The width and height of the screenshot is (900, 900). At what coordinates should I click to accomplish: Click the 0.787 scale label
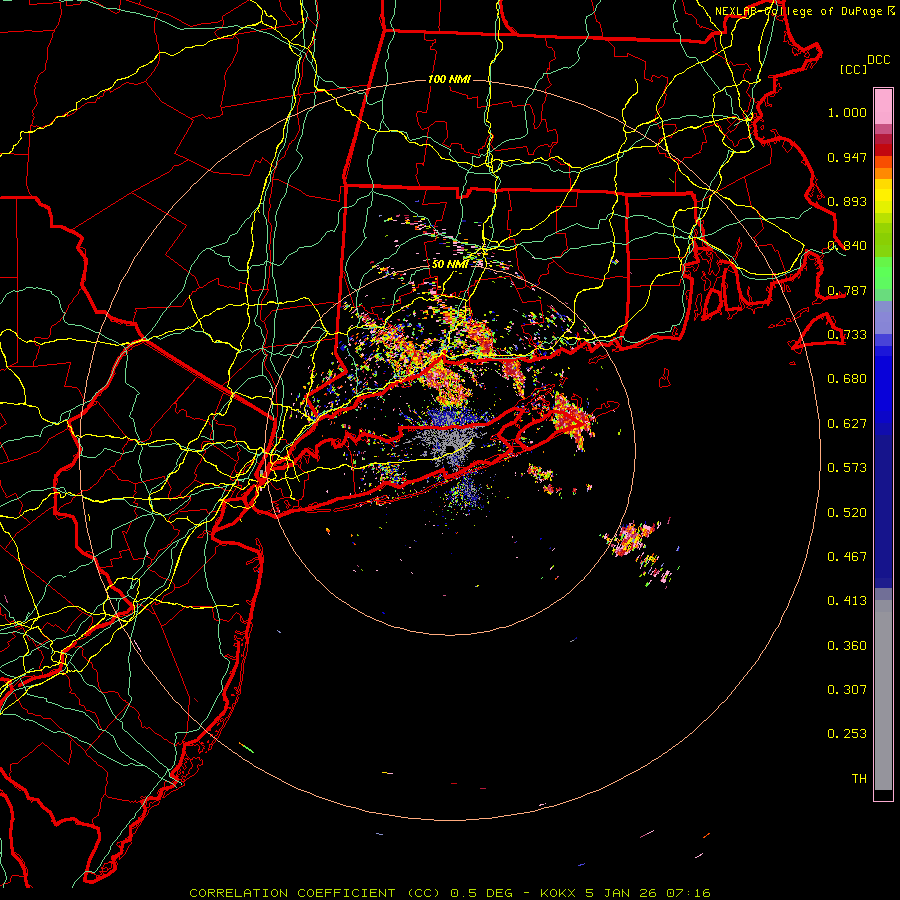click(x=847, y=290)
